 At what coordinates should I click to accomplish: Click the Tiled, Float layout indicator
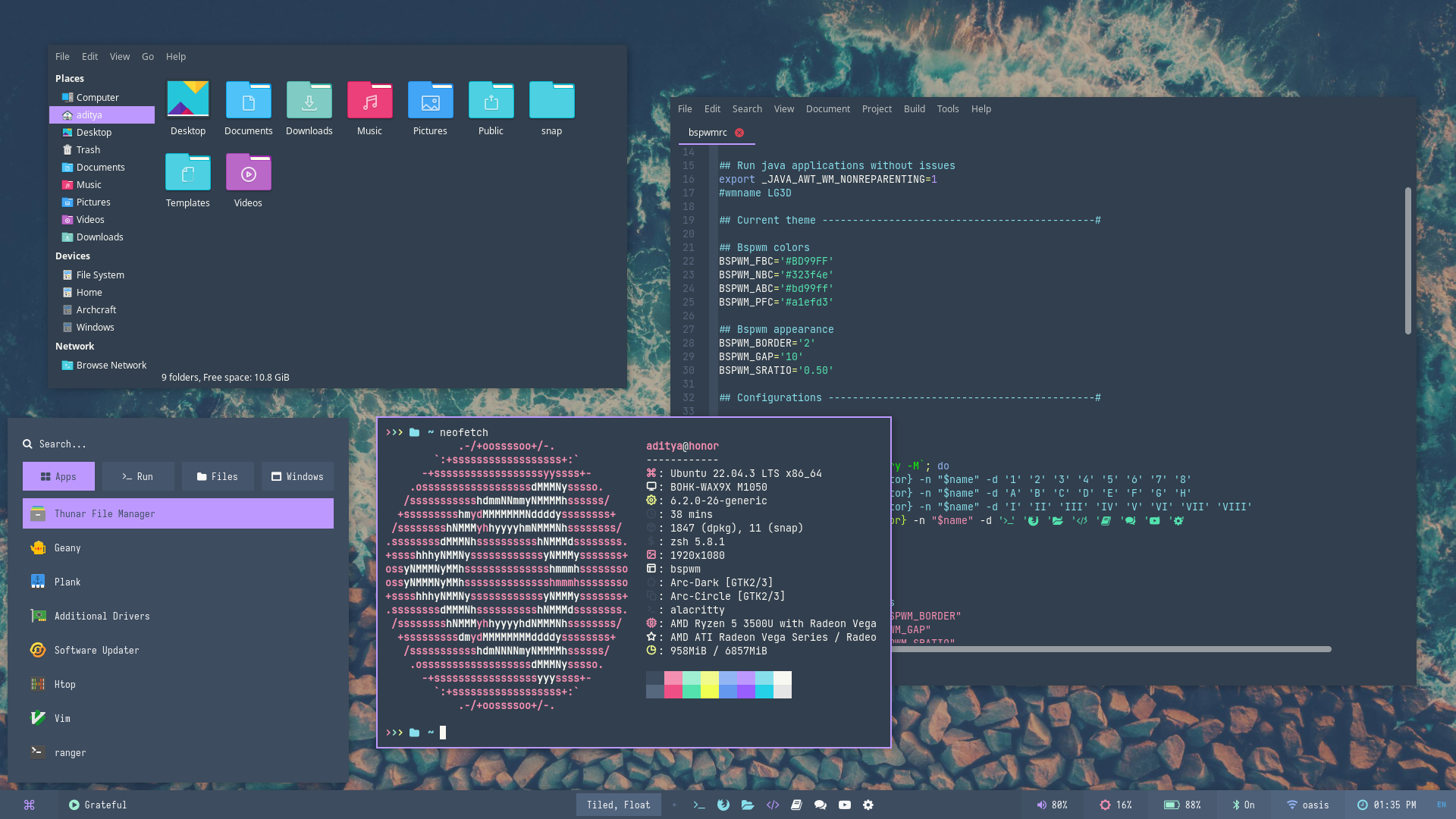(x=618, y=805)
